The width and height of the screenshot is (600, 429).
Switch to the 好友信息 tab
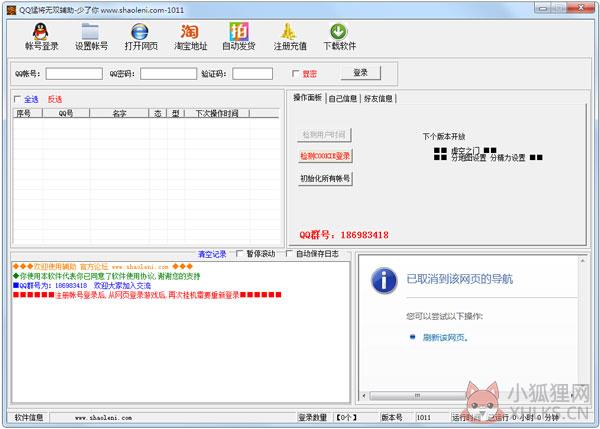(378, 99)
